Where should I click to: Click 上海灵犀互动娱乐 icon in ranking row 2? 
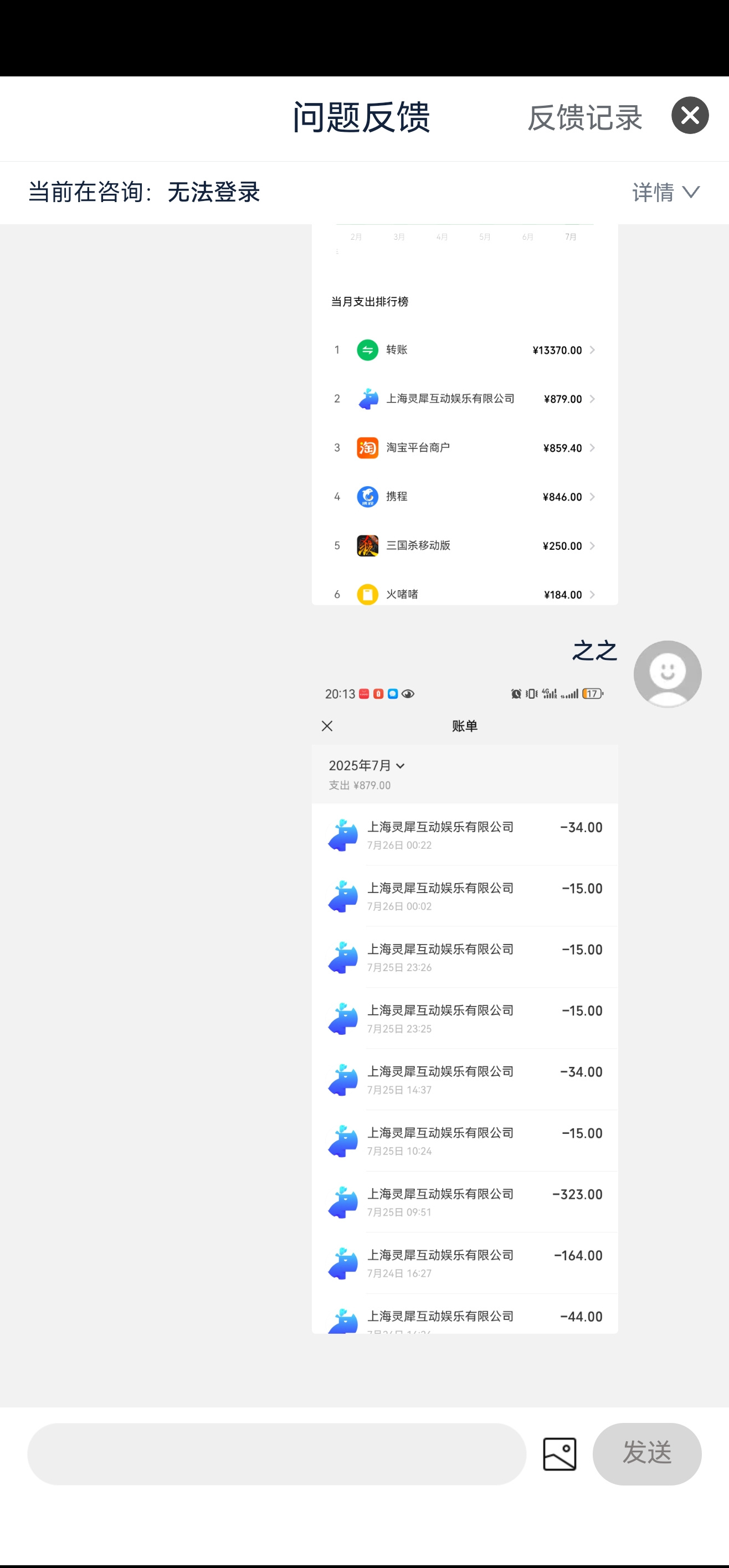click(367, 399)
